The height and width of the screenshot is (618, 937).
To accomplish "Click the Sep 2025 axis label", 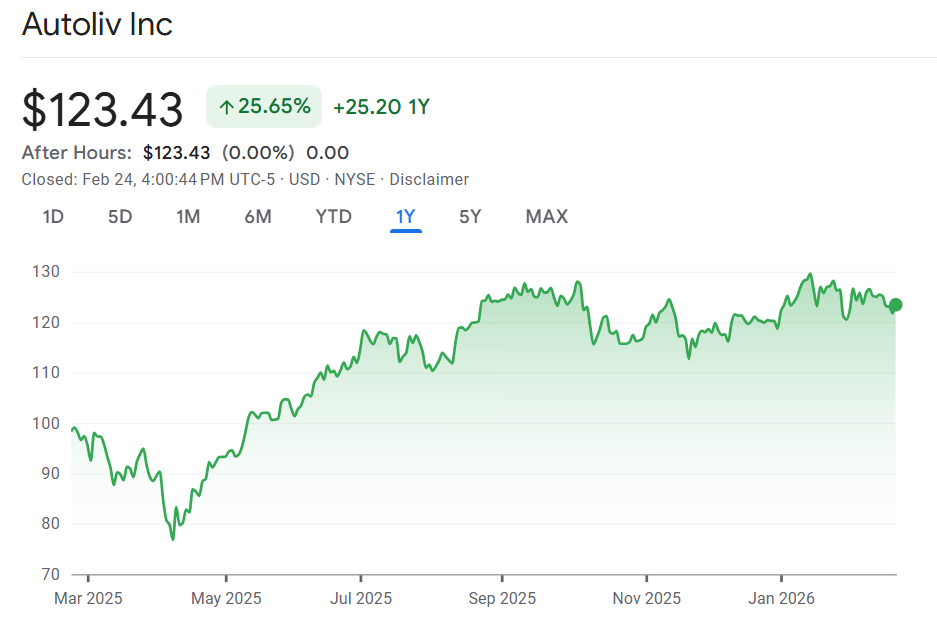I will click(502, 598).
